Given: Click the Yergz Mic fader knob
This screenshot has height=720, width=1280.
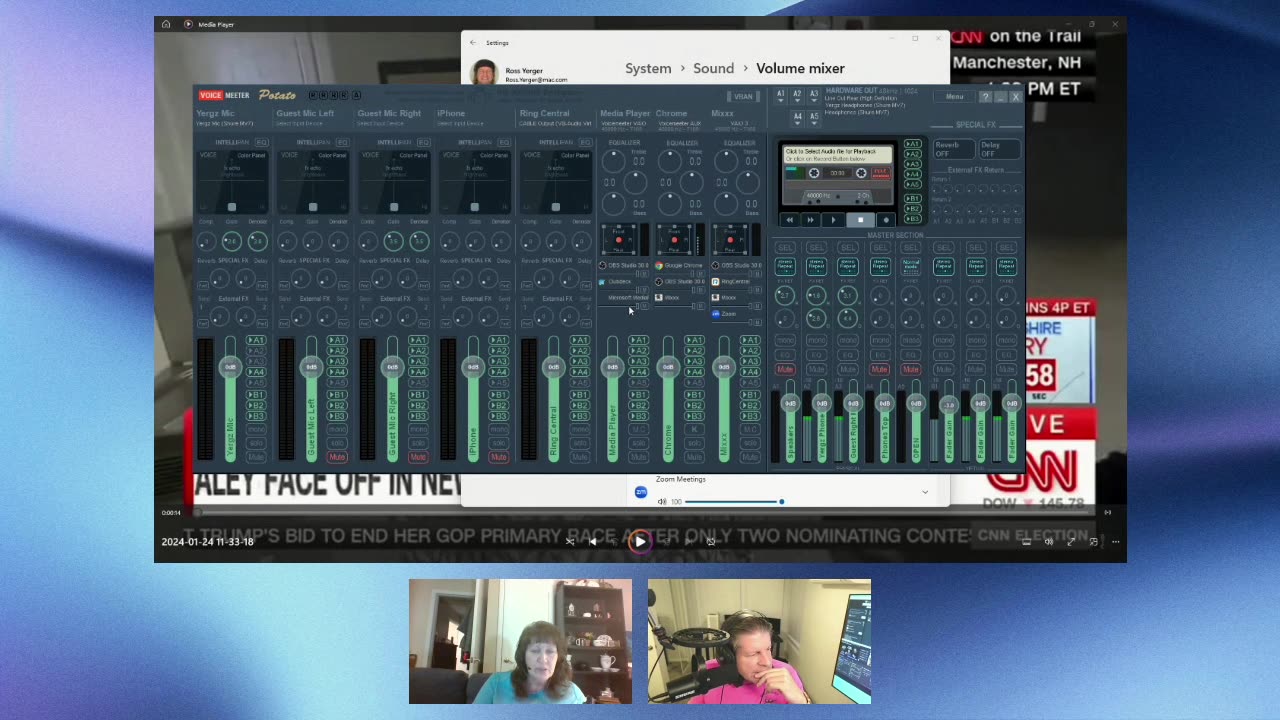Looking at the screenshot, I should pos(230,367).
